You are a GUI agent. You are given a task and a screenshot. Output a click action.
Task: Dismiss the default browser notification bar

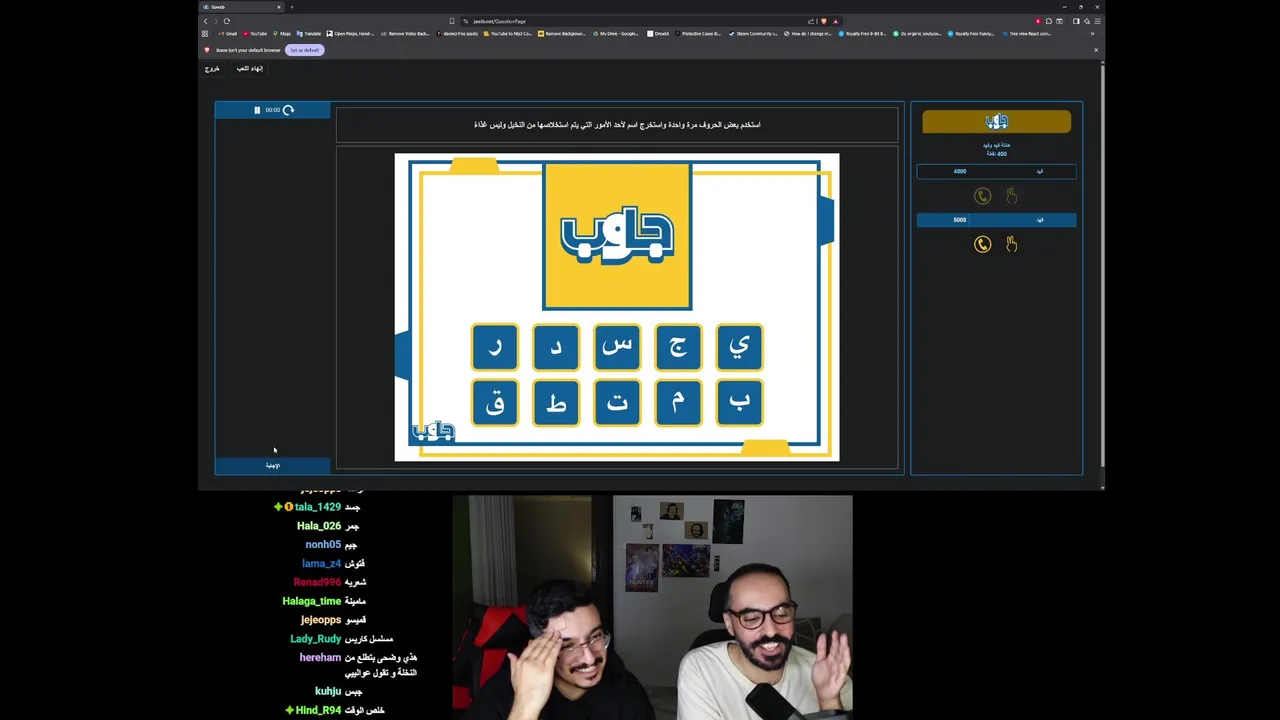pyautogui.click(x=1095, y=50)
